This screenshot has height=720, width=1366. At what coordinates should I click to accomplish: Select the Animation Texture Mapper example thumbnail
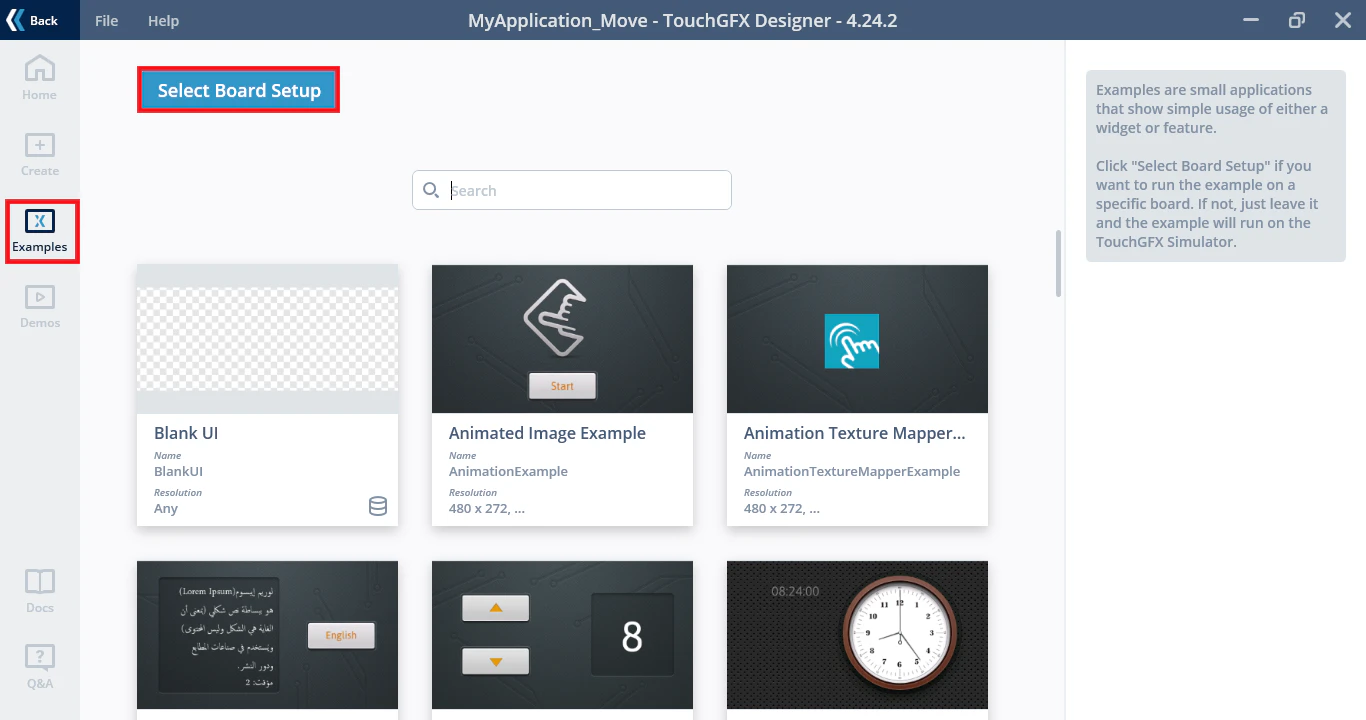(x=857, y=339)
